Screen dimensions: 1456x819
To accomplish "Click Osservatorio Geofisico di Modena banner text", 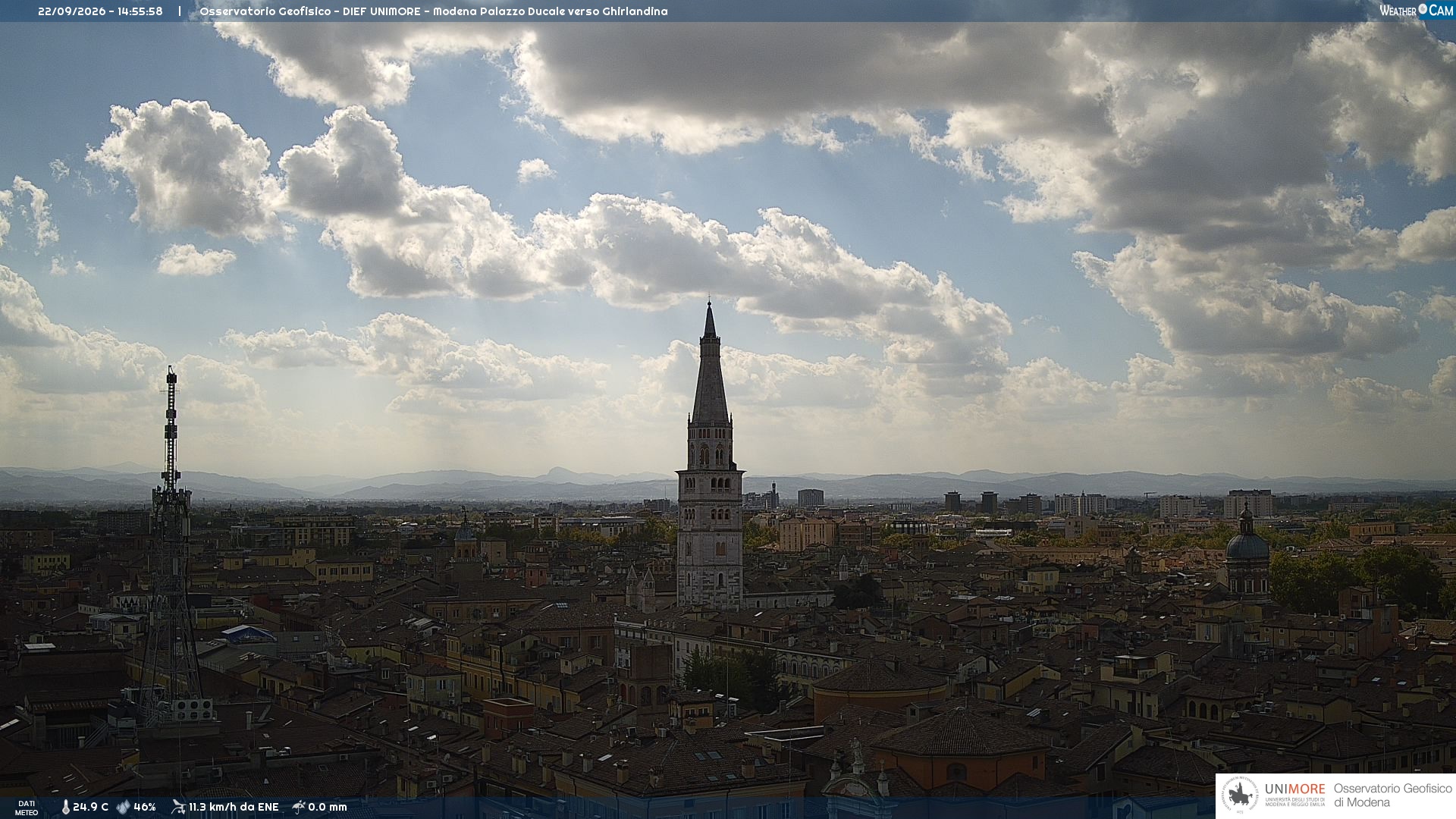I will coord(1392,795).
